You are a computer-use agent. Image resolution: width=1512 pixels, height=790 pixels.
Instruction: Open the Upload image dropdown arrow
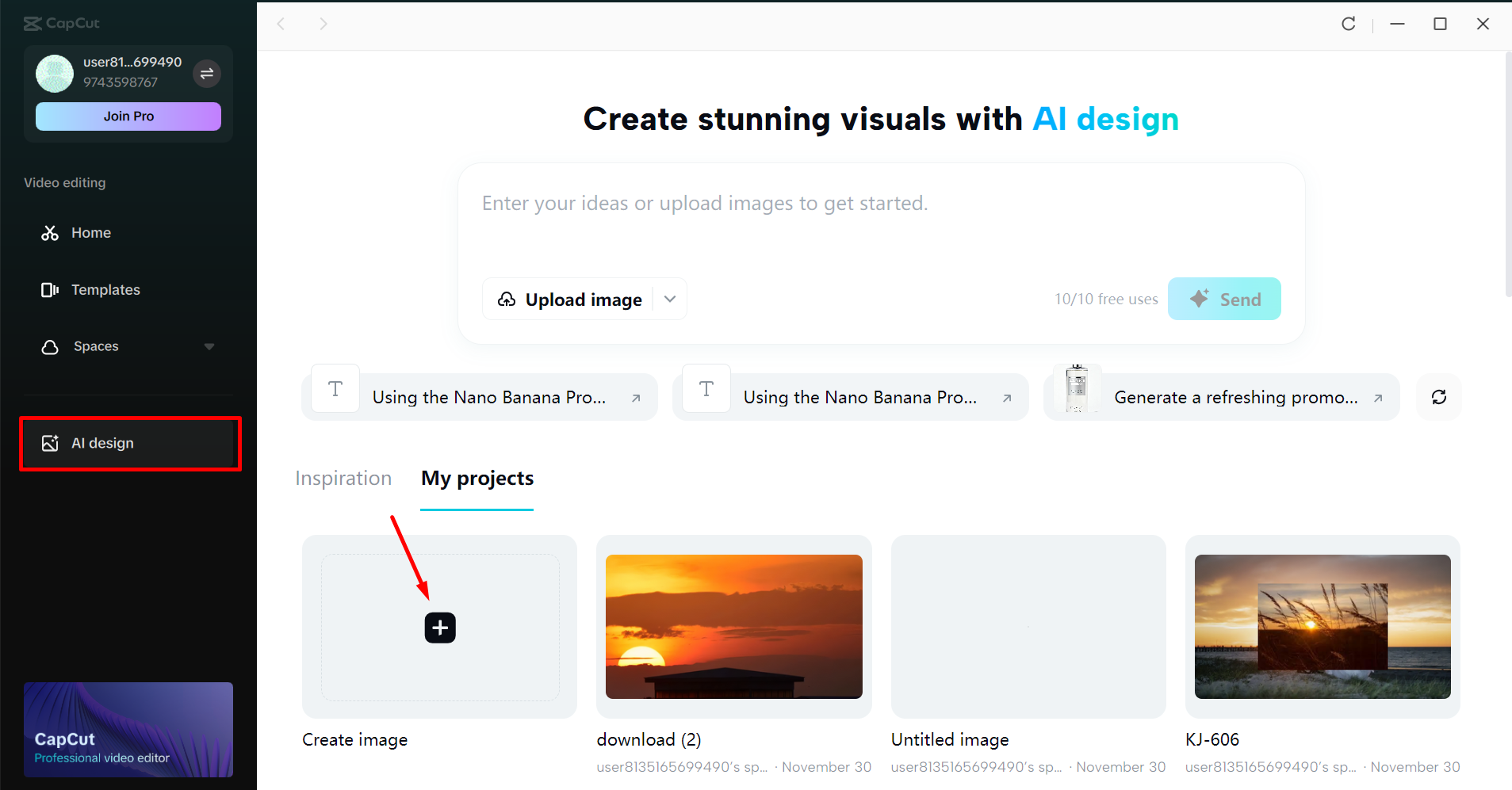(669, 299)
